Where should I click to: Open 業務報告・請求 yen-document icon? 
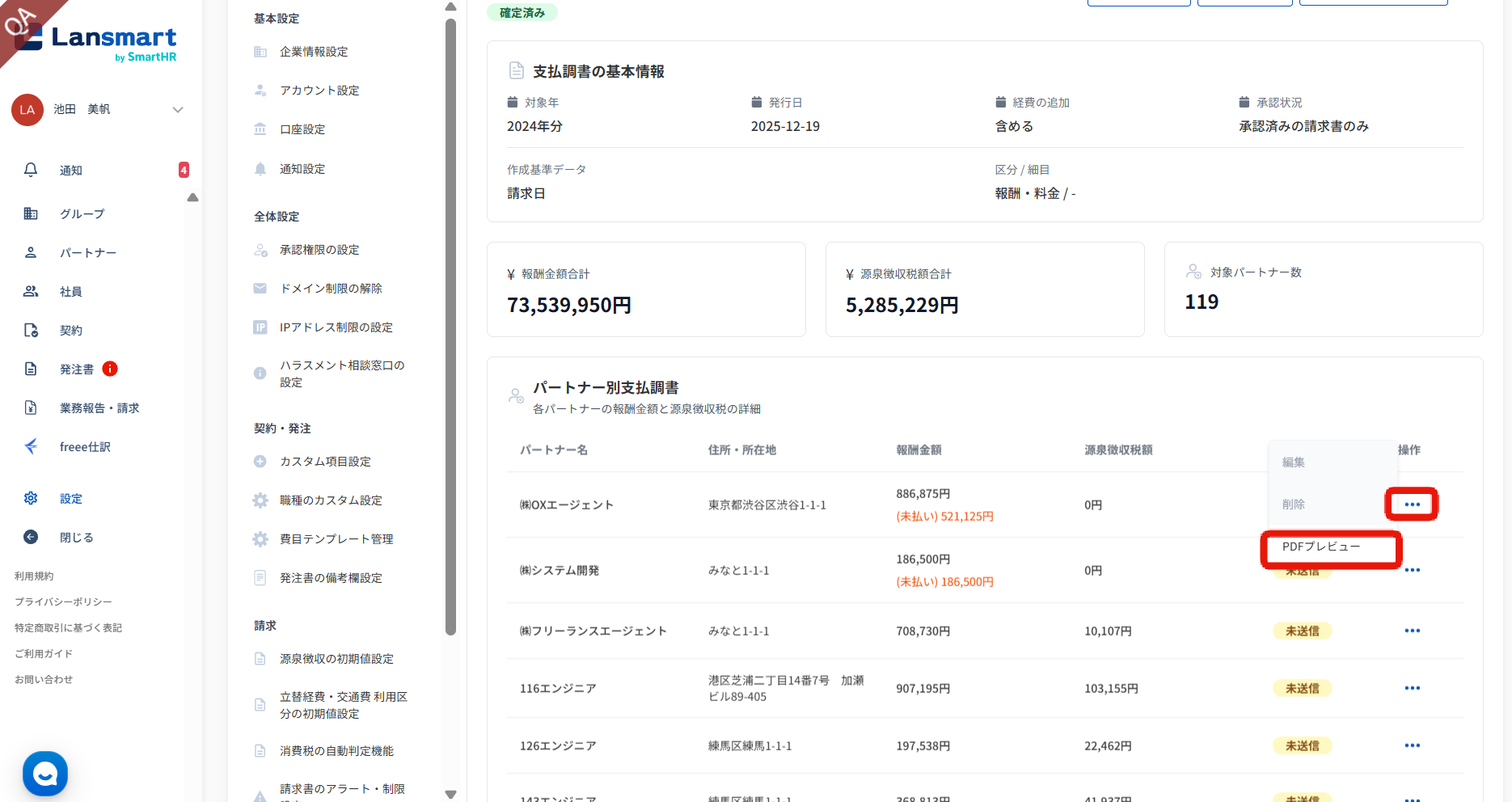[x=31, y=407]
